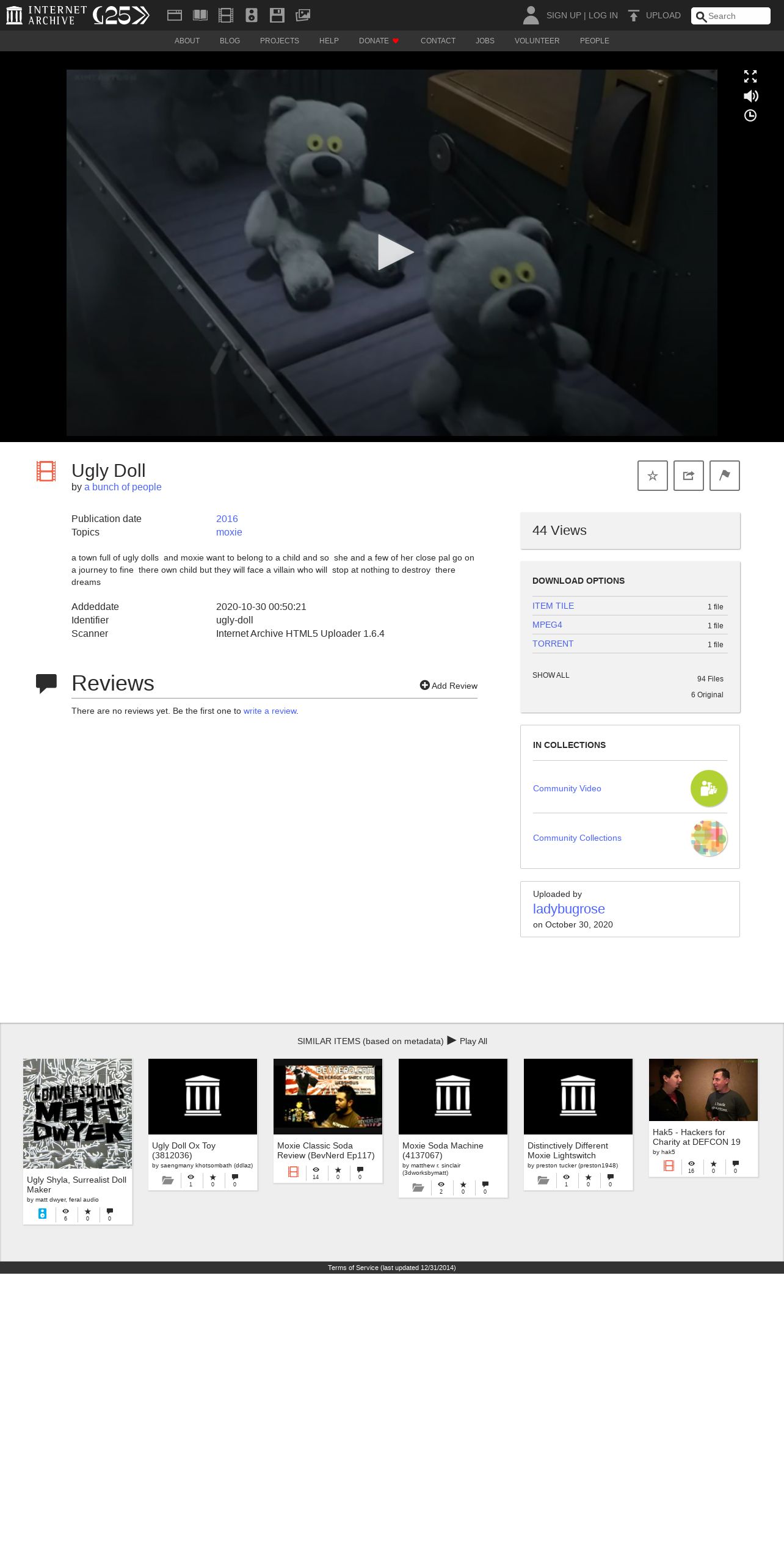Open the Hak5 Hackers for Charity thumbnail

703,1090
